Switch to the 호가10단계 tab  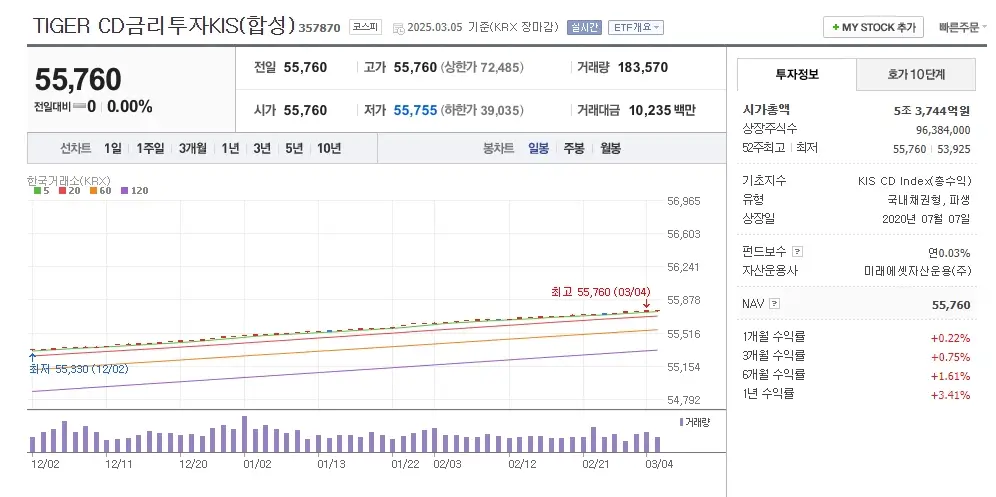[916, 75]
